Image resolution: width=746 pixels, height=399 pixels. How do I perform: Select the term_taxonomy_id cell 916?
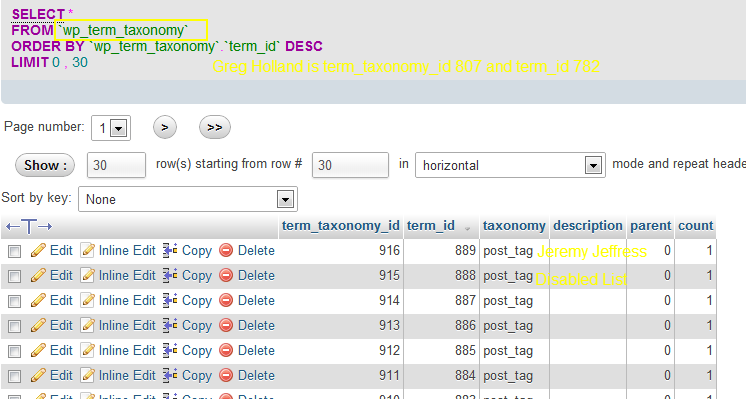(x=341, y=251)
